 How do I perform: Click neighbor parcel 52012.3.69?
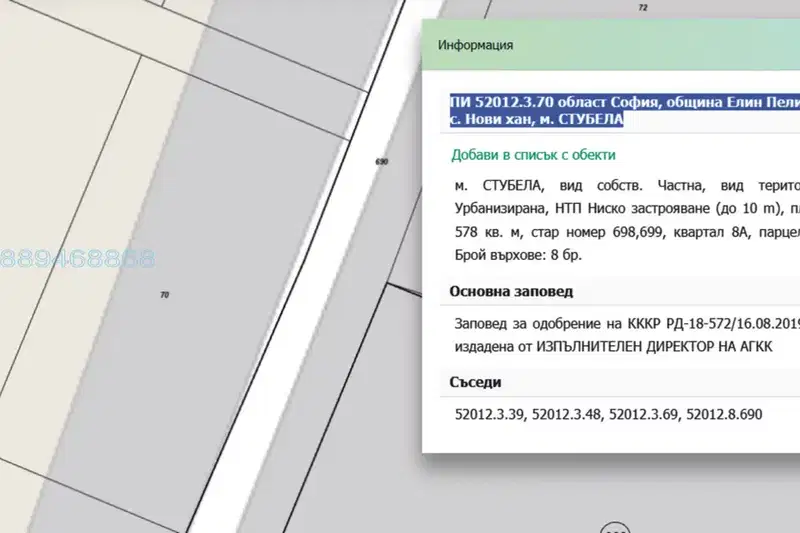pos(643,414)
